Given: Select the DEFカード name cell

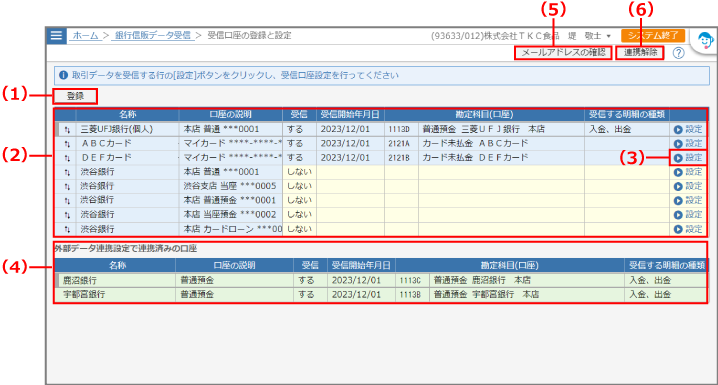Looking at the screenshot, I should click(127, 158).
